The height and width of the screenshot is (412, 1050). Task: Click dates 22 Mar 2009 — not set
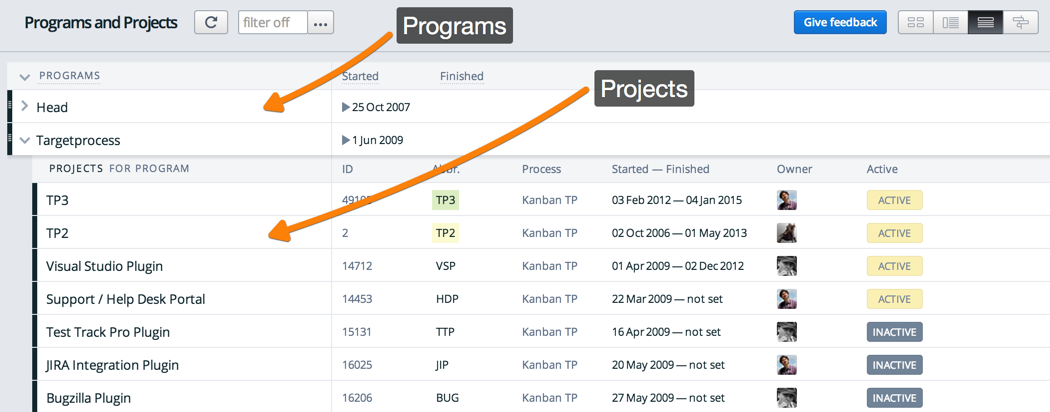click(667, 299)
